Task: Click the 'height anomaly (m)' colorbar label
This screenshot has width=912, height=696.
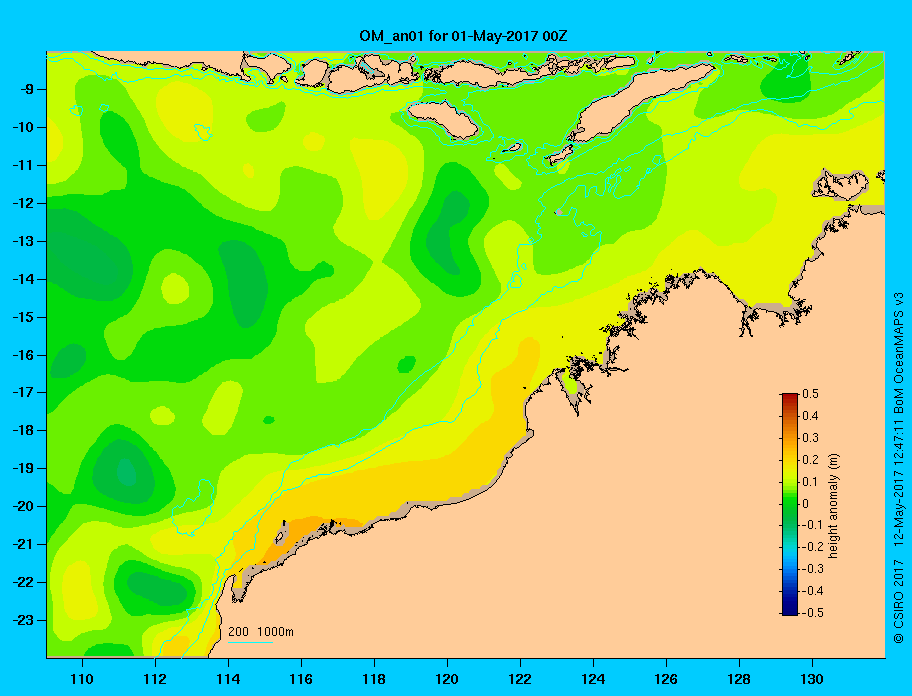Action: coord(833,506)
